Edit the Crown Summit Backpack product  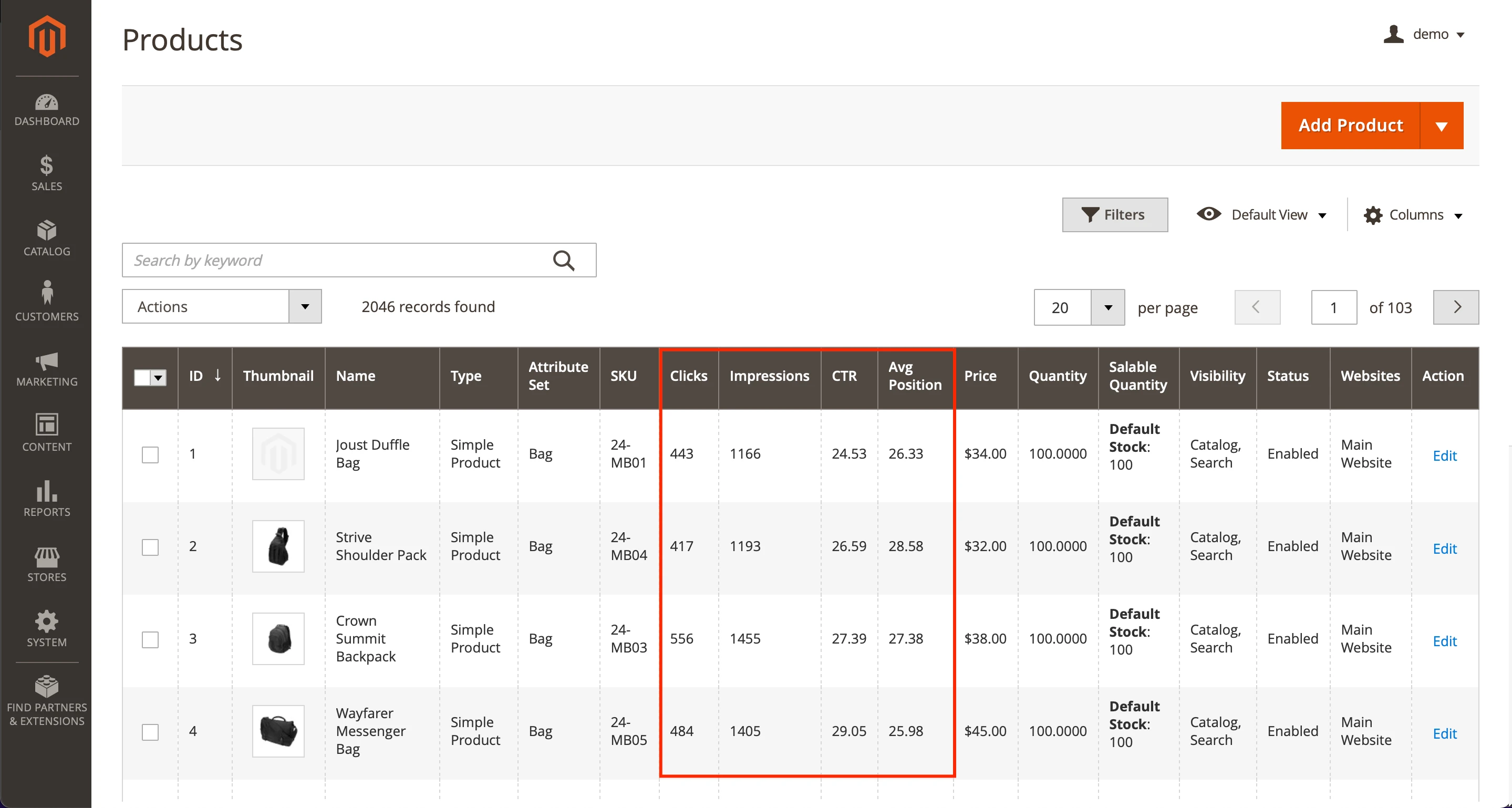pos(1445,641)
